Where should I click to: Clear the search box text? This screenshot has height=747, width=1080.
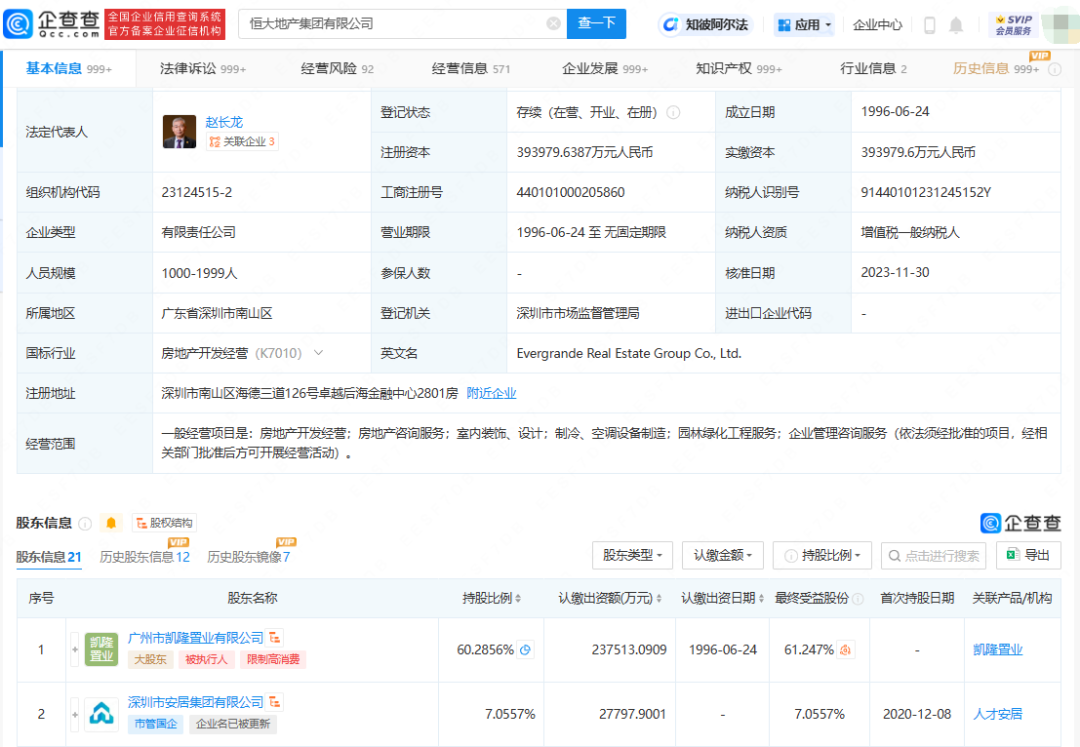click(553, 23)
